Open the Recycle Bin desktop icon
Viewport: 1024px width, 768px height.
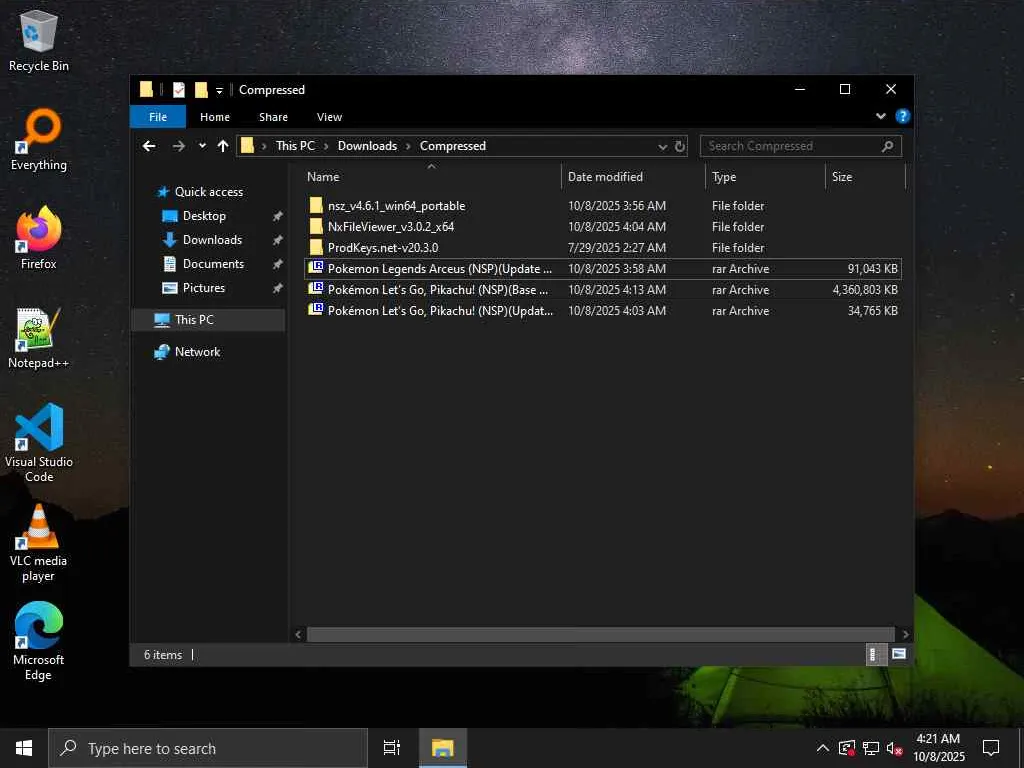(x=39, y=40)
